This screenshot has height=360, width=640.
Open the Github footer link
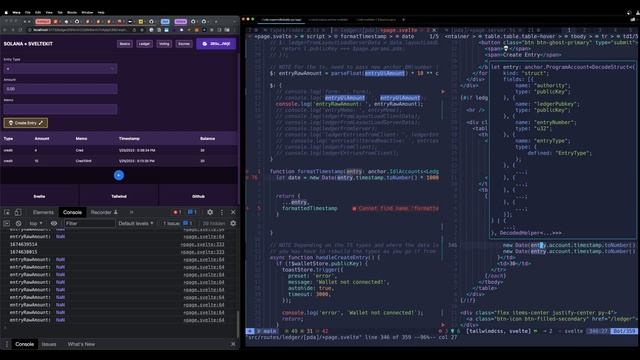(x=198, y=196)
